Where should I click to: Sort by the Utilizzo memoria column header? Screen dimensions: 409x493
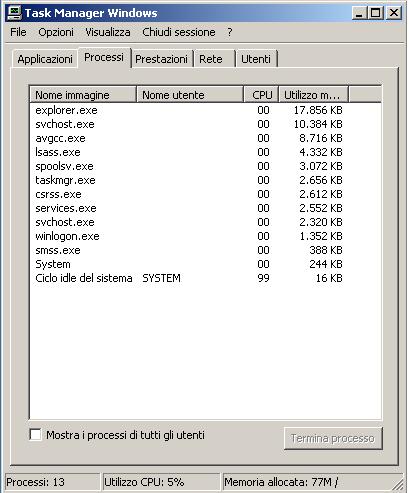click(313, 95)
